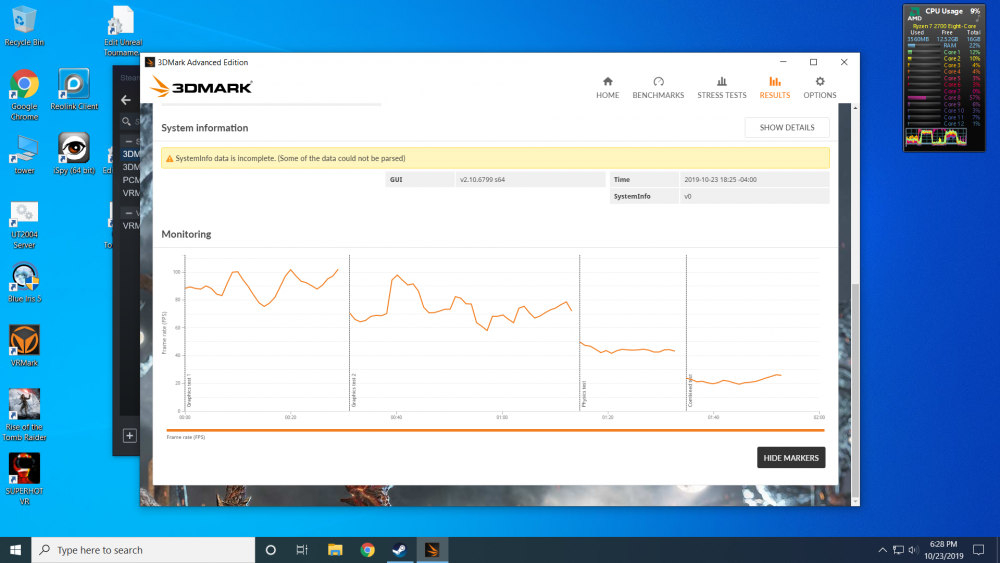Image resolution: width=1000 pixels, height=563 pixels.
Task: Click the Frame rate (FPS) legend label
Action: [186, 437]
